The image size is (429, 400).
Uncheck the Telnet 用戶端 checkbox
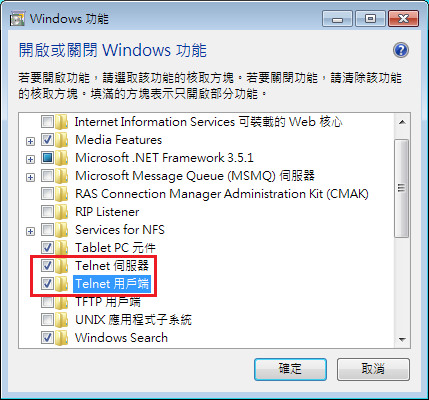pyautogui.click(x=47, y=284)
